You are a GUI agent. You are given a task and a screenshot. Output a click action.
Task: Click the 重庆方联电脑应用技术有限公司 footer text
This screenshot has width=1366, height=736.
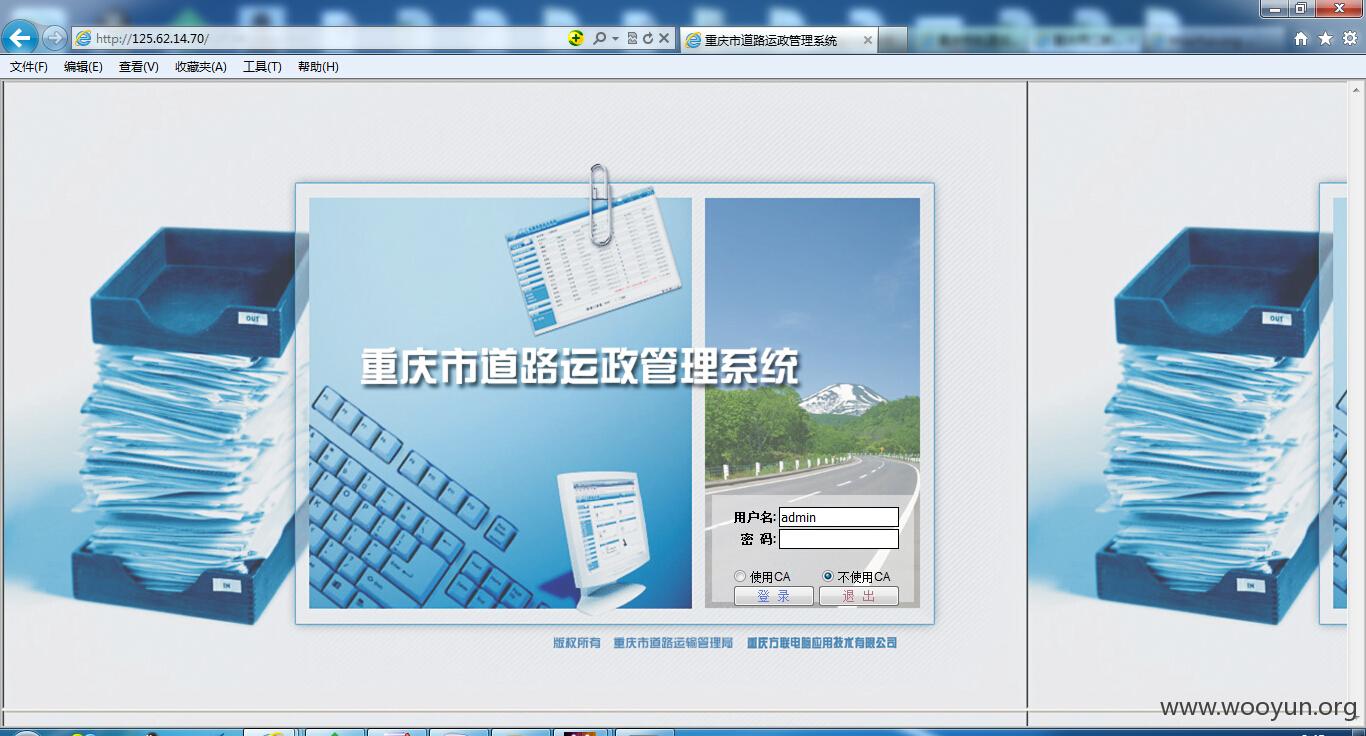pos(822,643)
